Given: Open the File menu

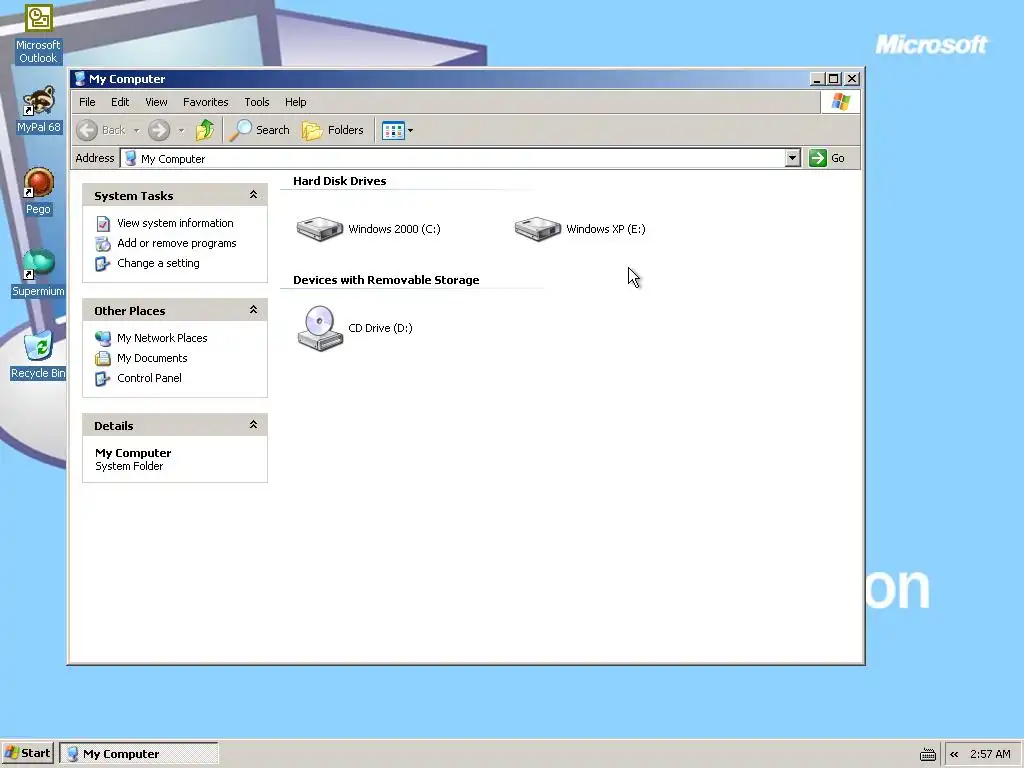Looking at the screenshot, I should click(87, 102).
